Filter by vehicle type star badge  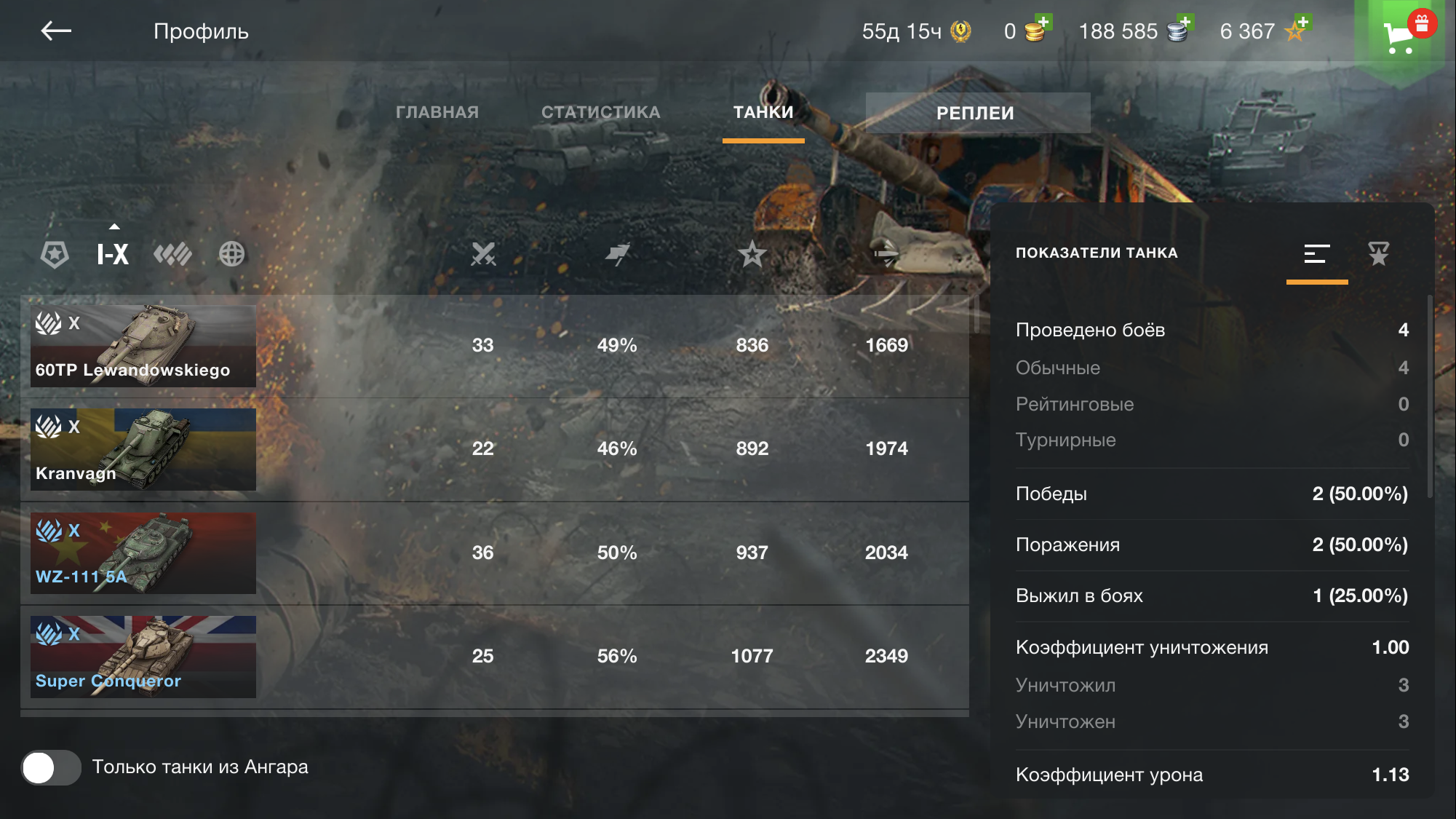coord(55,254)
